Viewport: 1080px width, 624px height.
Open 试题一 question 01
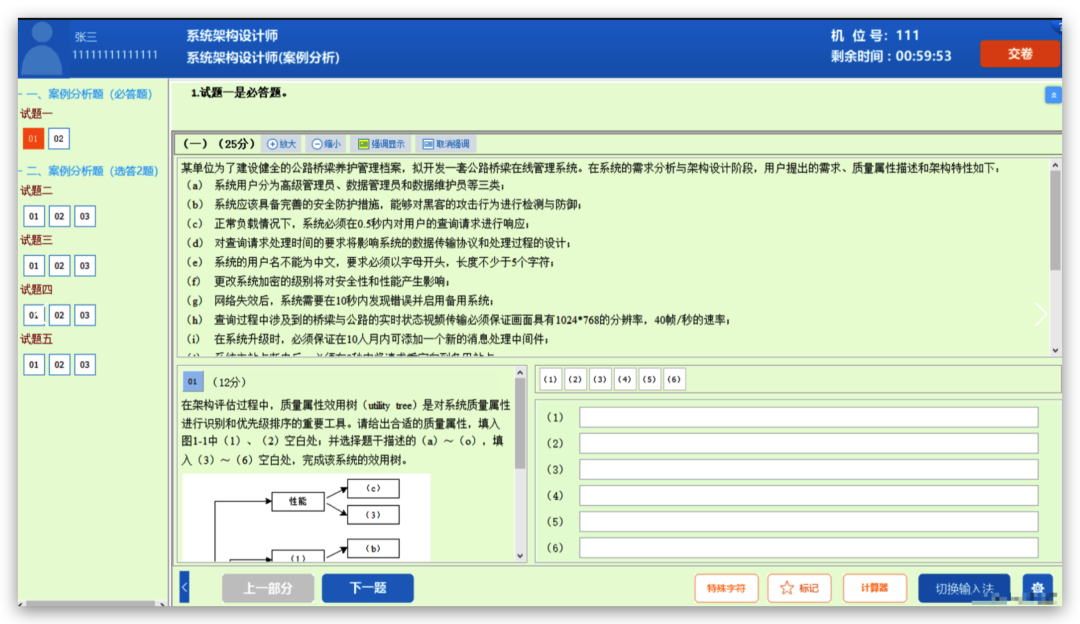[33, 138]
